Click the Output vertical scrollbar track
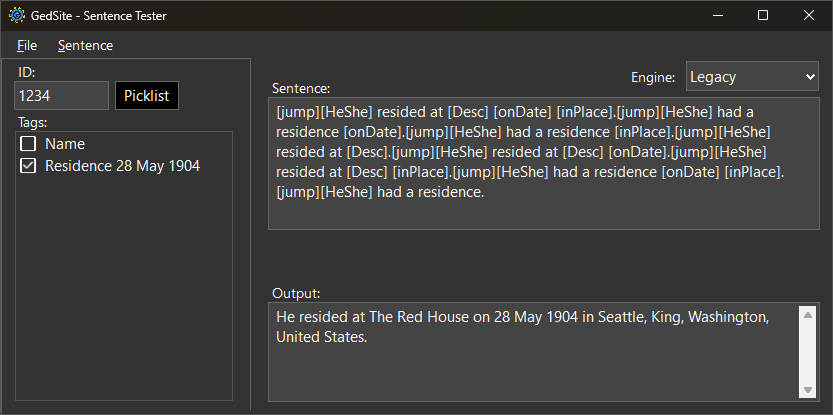Image resolution: width=833 pixels, height=415 pixels. coord(808,351)
